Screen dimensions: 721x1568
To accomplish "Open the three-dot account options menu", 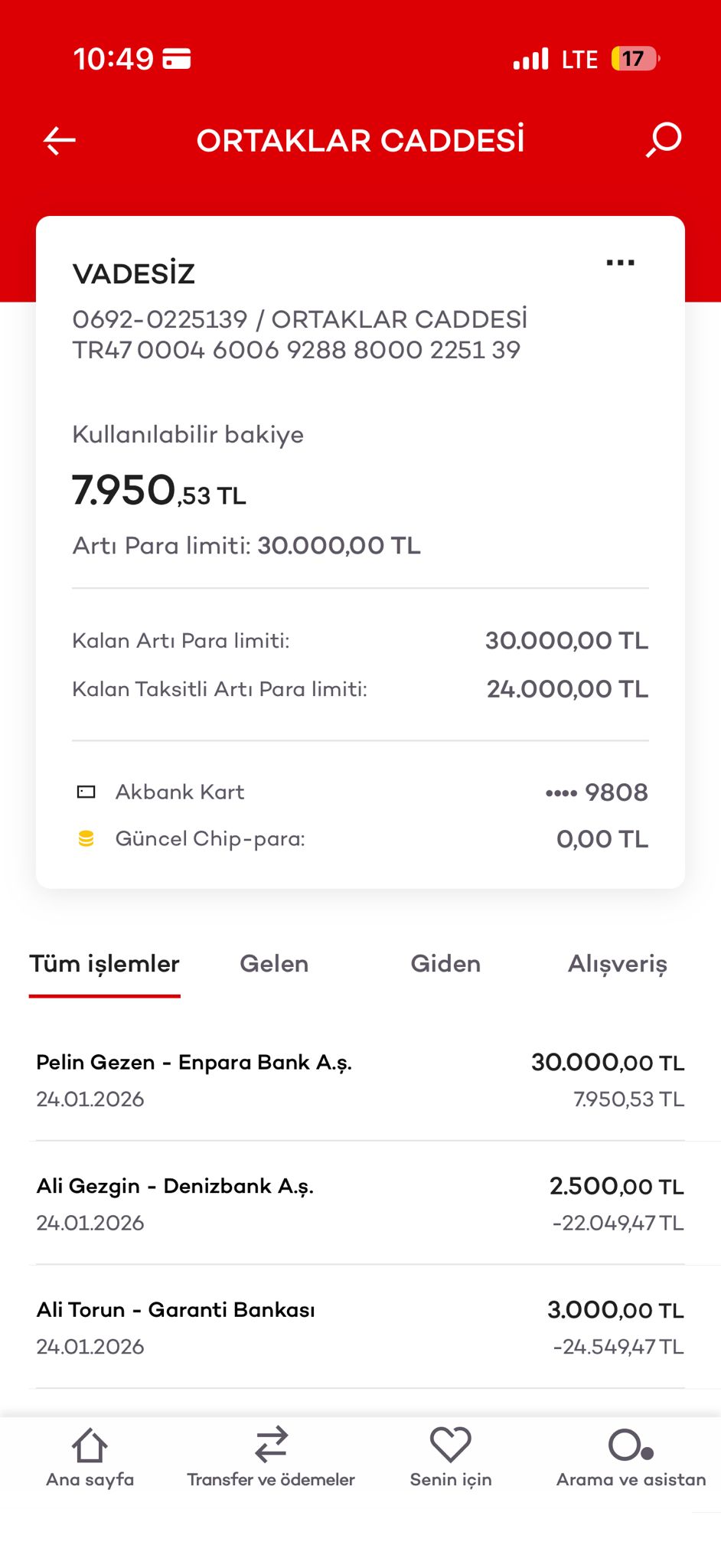I will point(620,263).
